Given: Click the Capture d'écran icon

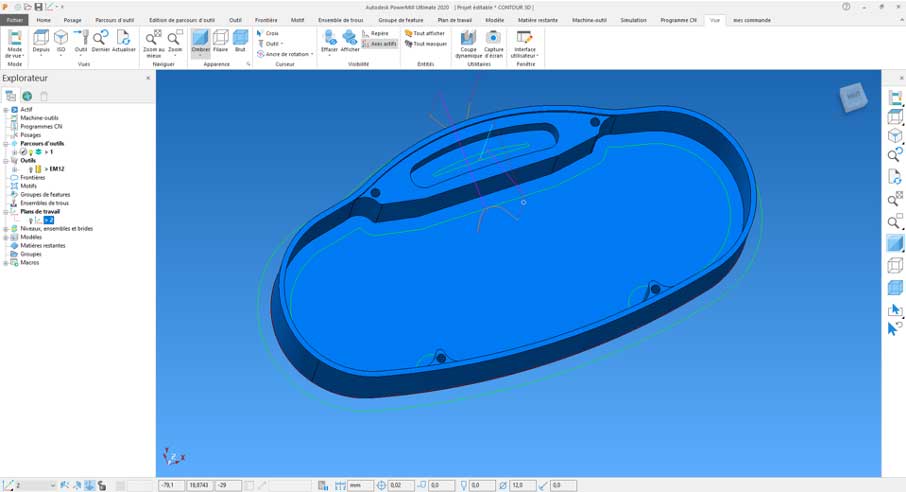Looking at the screenshot, I should [493, 40].
